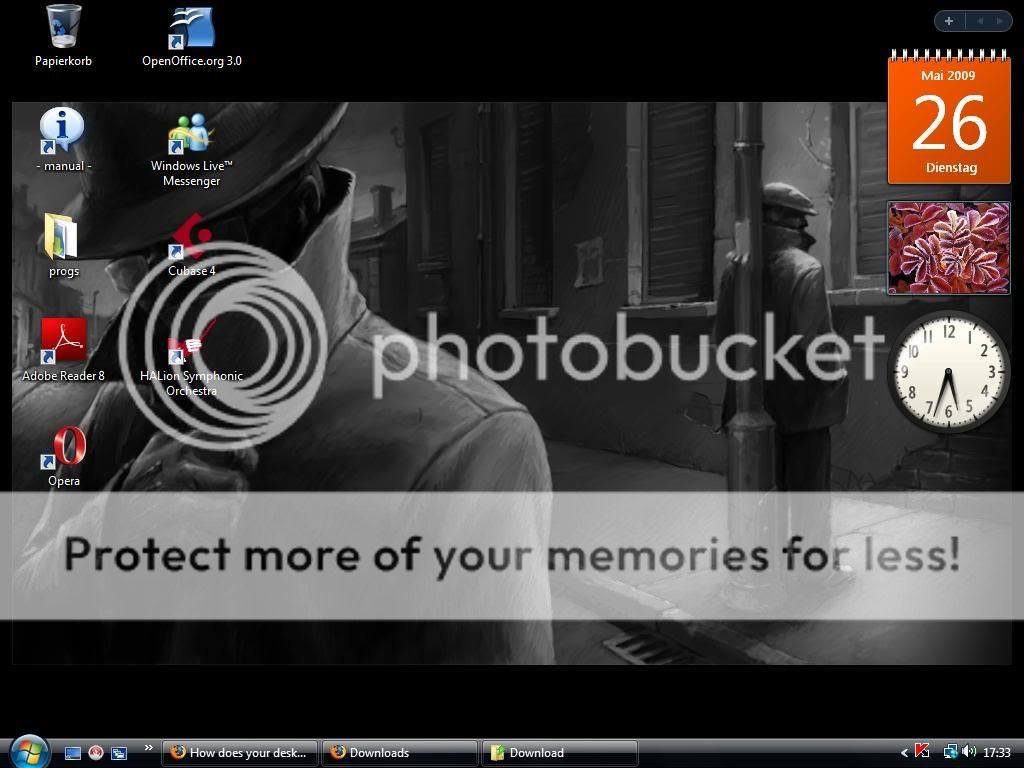Launch OpenOffice.org 3.0 shortcut

tap(192, 28)
